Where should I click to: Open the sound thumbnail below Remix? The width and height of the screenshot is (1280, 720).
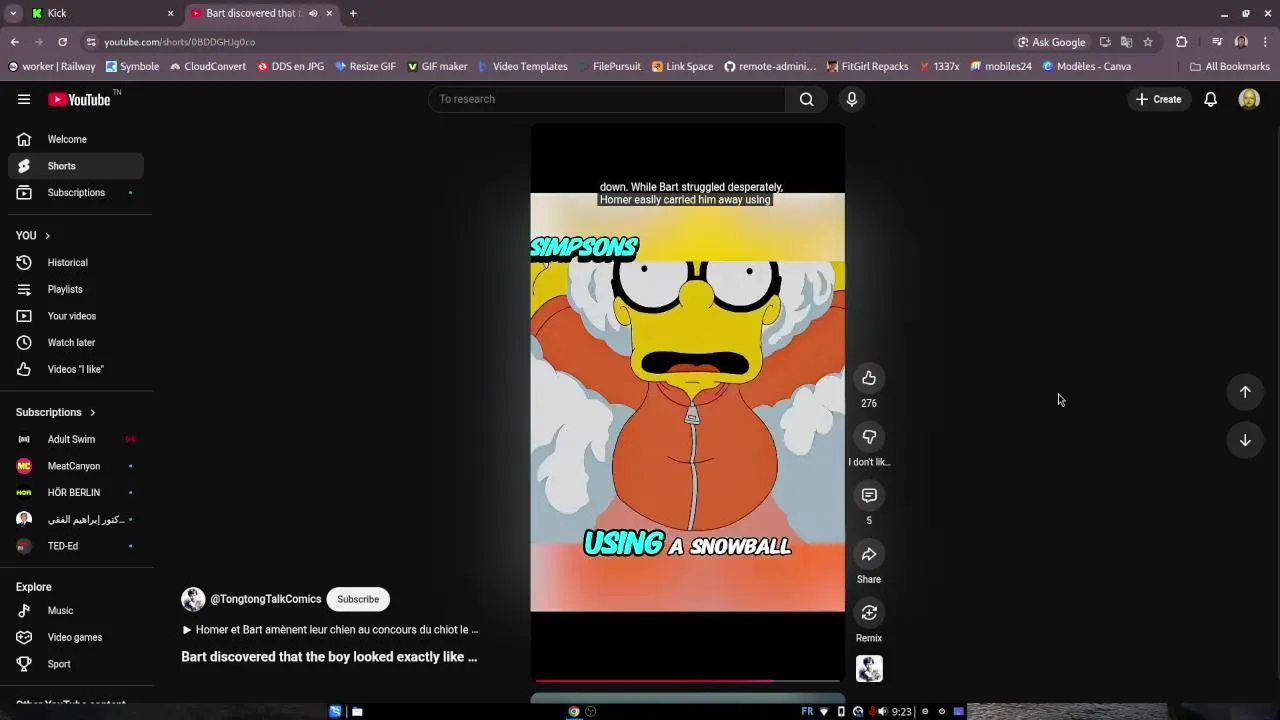click(869, 669)
